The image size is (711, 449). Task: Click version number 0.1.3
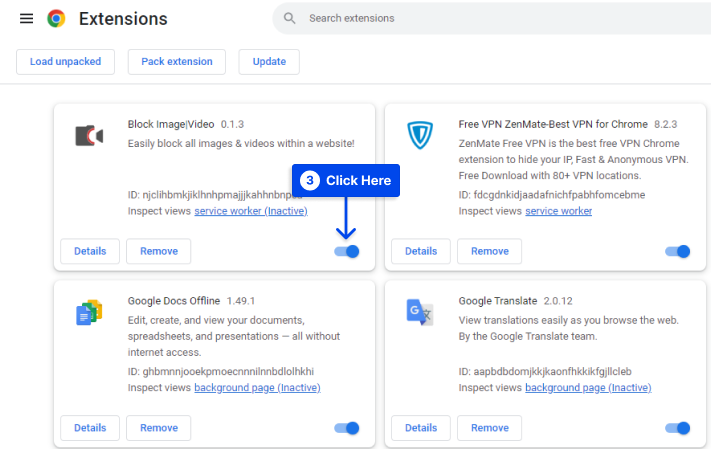click(x=232, y=124)
